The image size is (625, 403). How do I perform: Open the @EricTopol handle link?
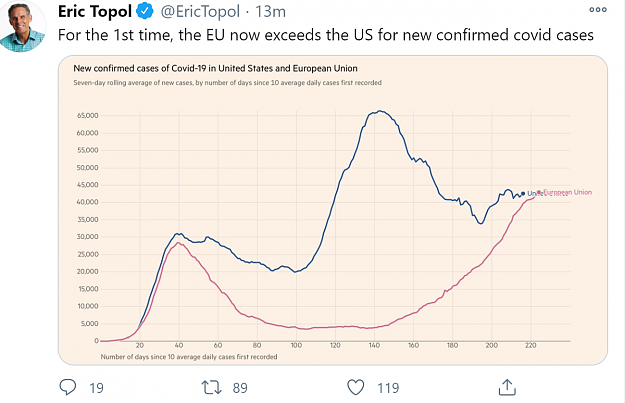(200, 12)
